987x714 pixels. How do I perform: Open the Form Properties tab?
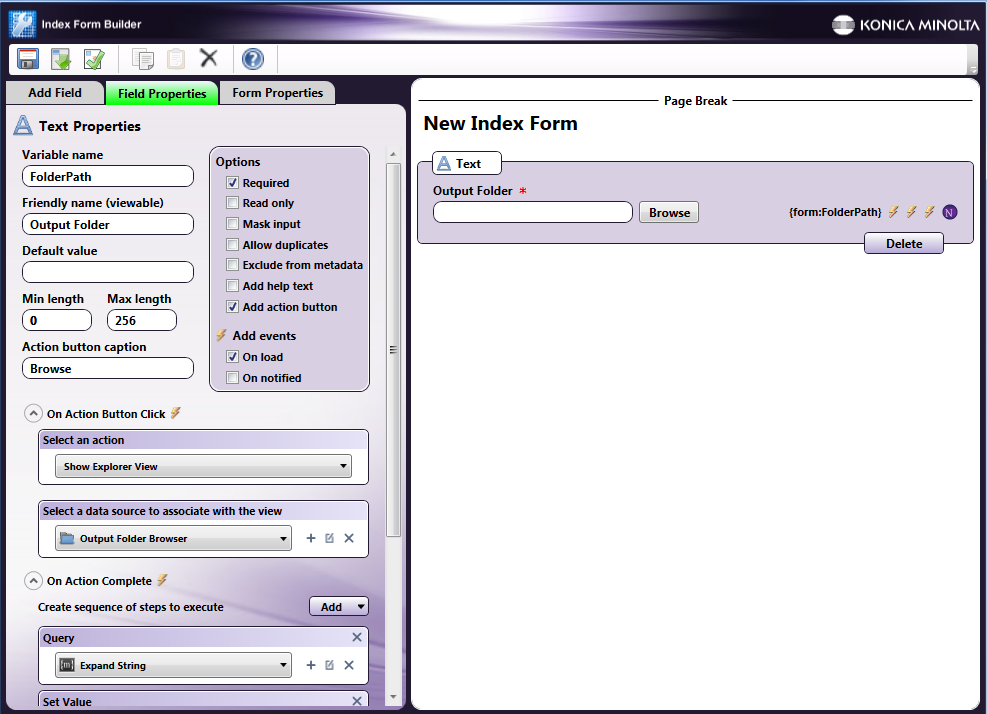(277, 93)
